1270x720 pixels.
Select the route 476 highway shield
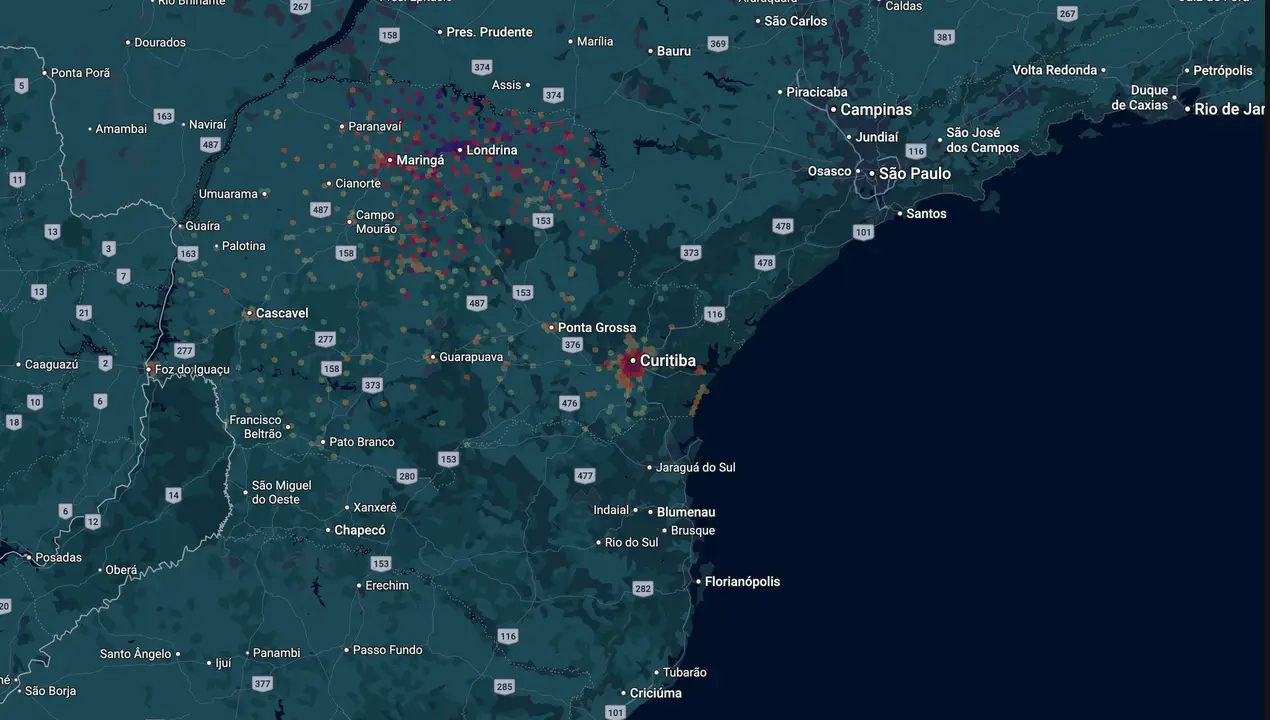click(569, 404)
